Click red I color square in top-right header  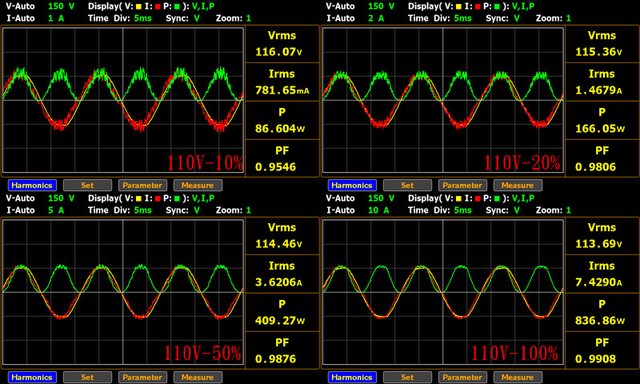point(478,7)
